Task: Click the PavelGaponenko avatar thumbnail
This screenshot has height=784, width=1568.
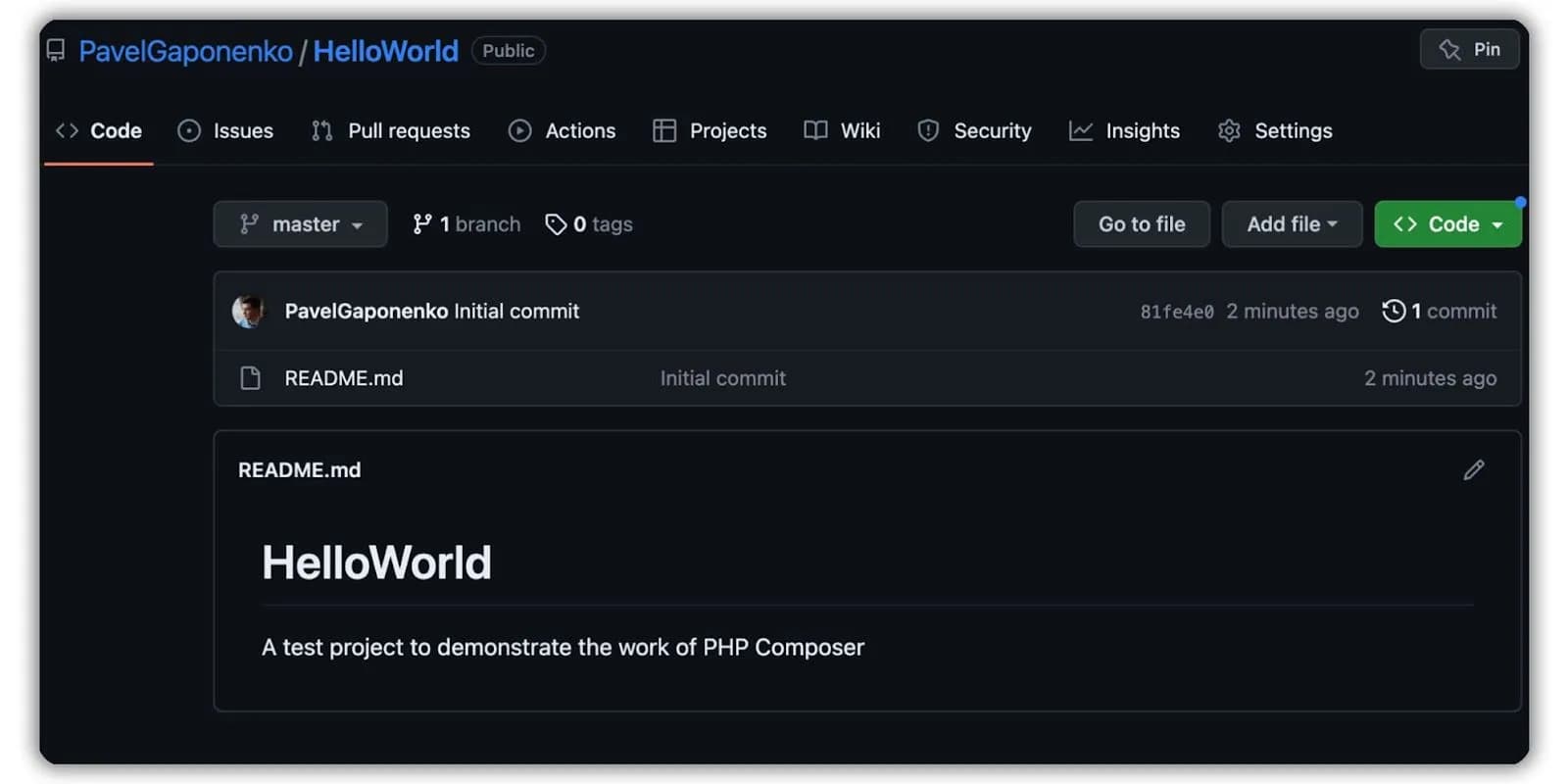Action: pyautogui.click(x=248, y=311)
